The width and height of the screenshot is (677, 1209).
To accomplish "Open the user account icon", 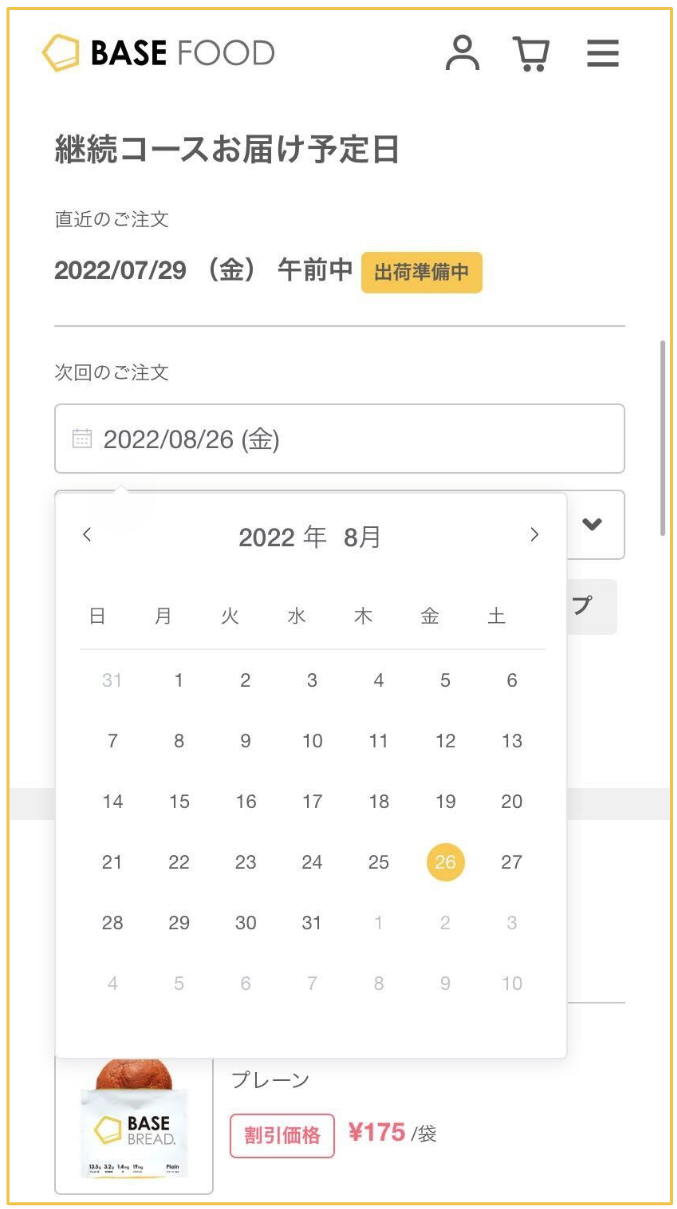I will (463, 53).
